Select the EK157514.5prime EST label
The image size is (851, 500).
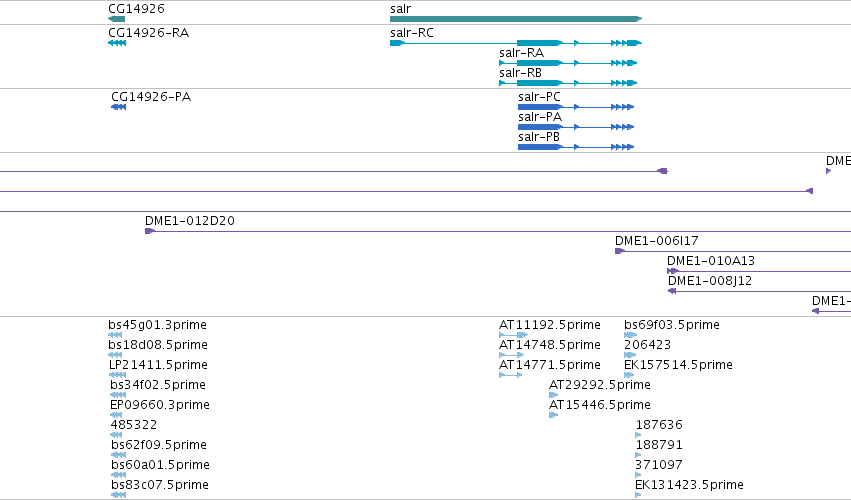(678, 365)
